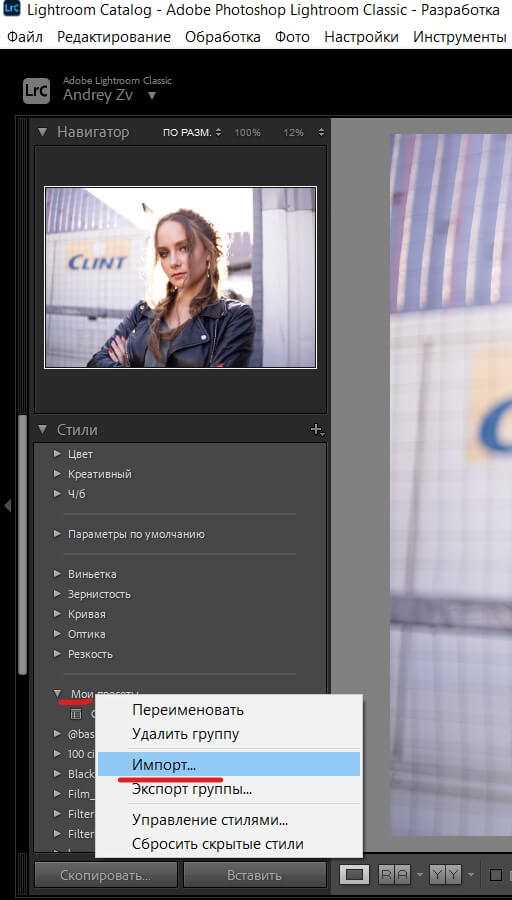This screenshot has width=512, height=900.
Task: Expand the @bas preset group
Action: pos(57,734)
